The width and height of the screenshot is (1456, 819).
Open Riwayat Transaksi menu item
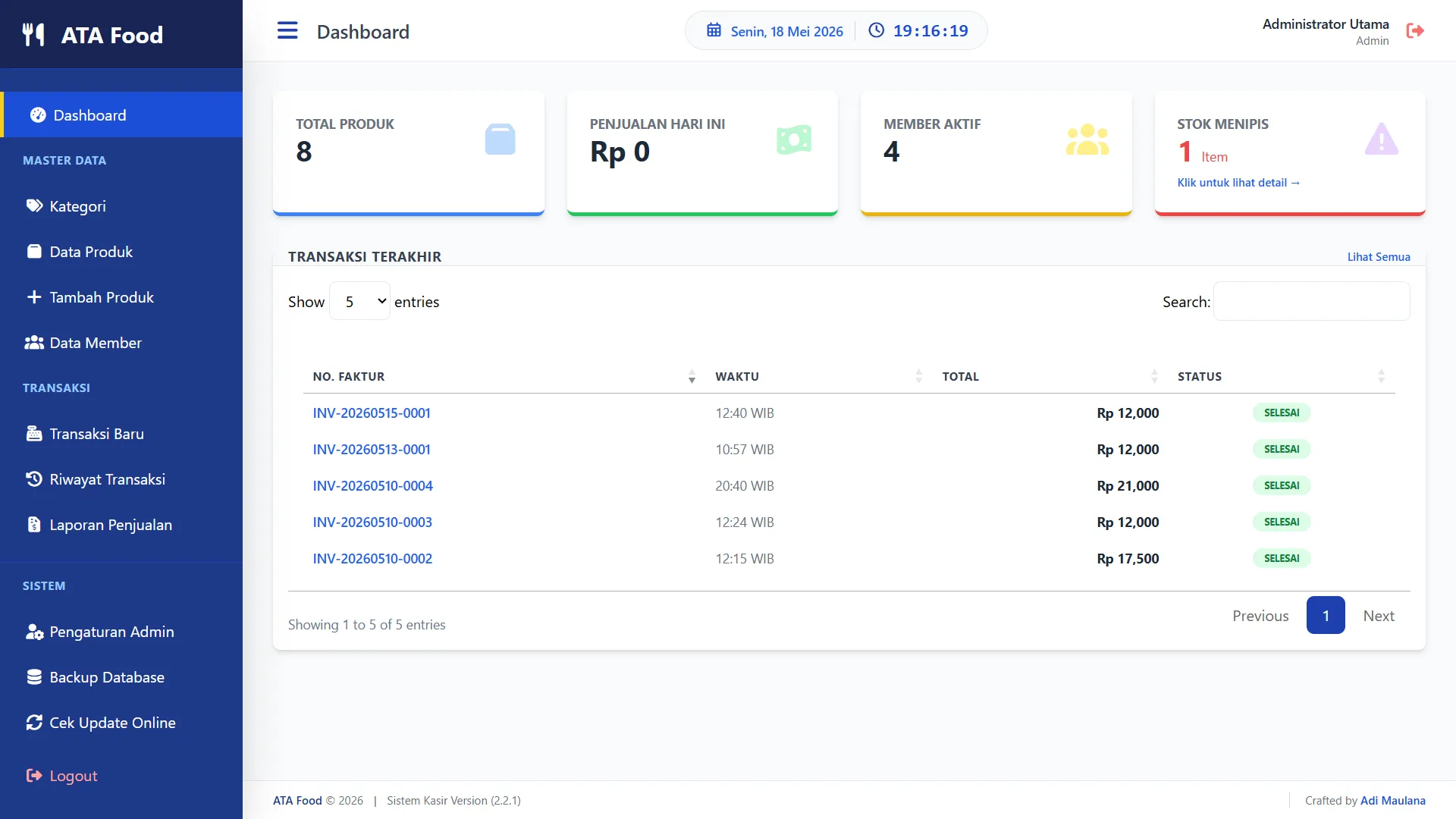click(121, 479)
